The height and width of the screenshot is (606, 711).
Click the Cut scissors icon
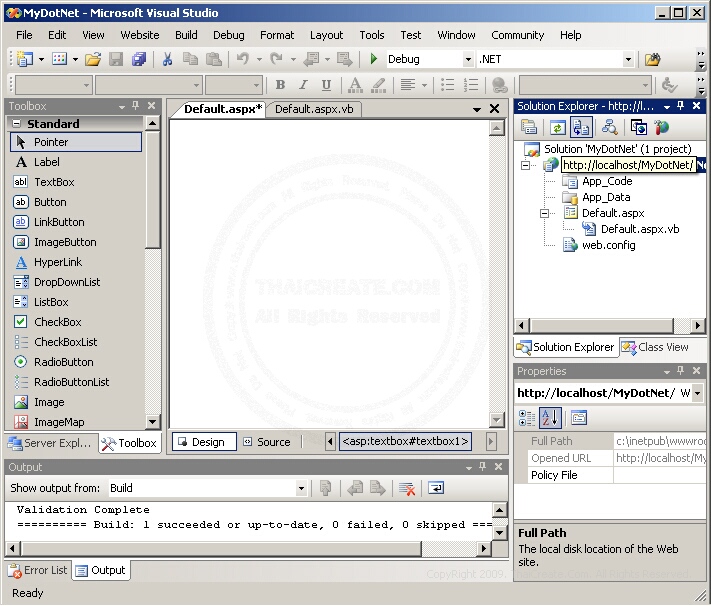(167, 59)
